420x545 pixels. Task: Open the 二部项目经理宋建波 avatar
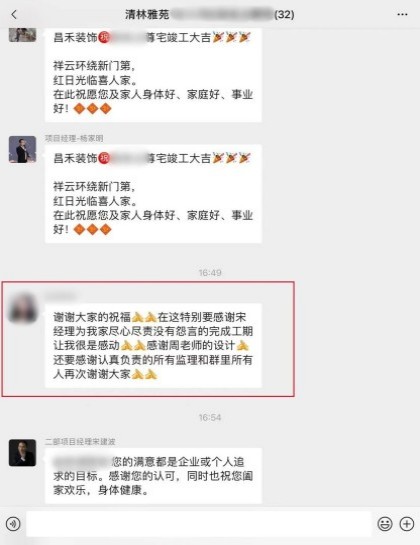pyautogui.click(x=22, y=453)
